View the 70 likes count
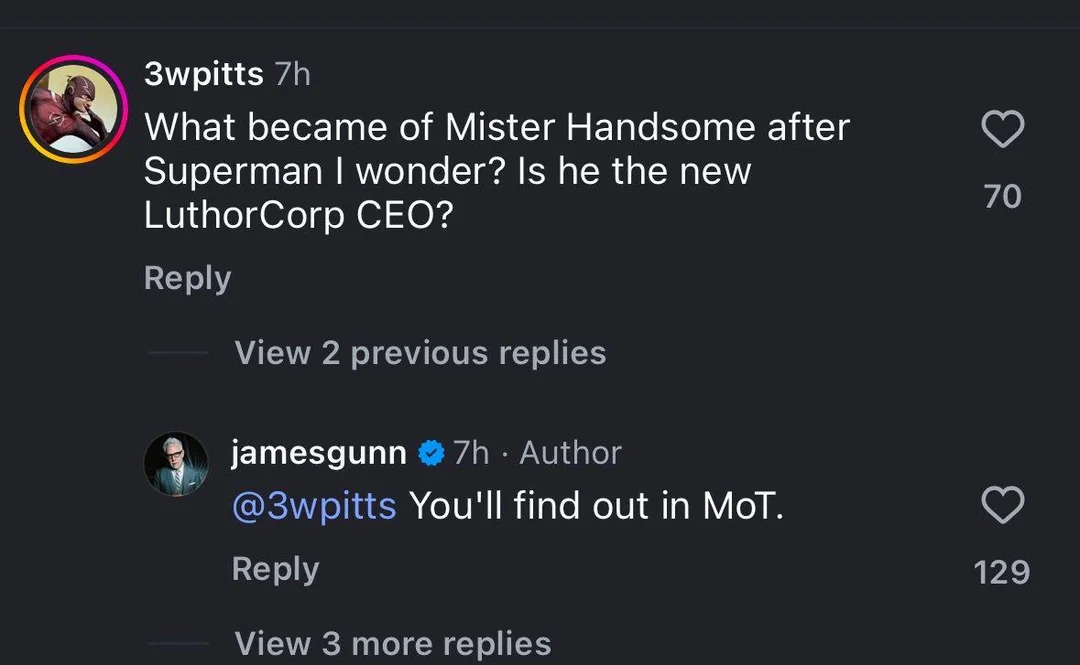1080x665 pixels. pyautogui.click(x=1002, y=196)
